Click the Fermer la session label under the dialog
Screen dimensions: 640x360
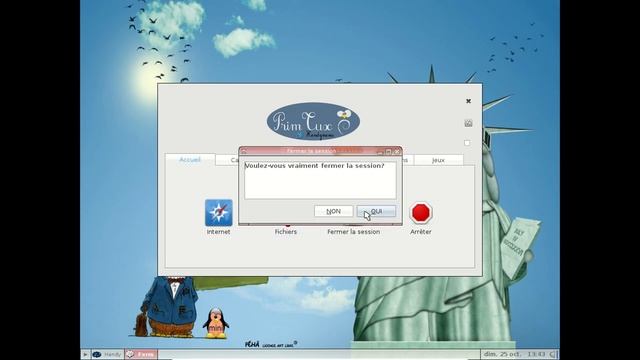point(353,231)
